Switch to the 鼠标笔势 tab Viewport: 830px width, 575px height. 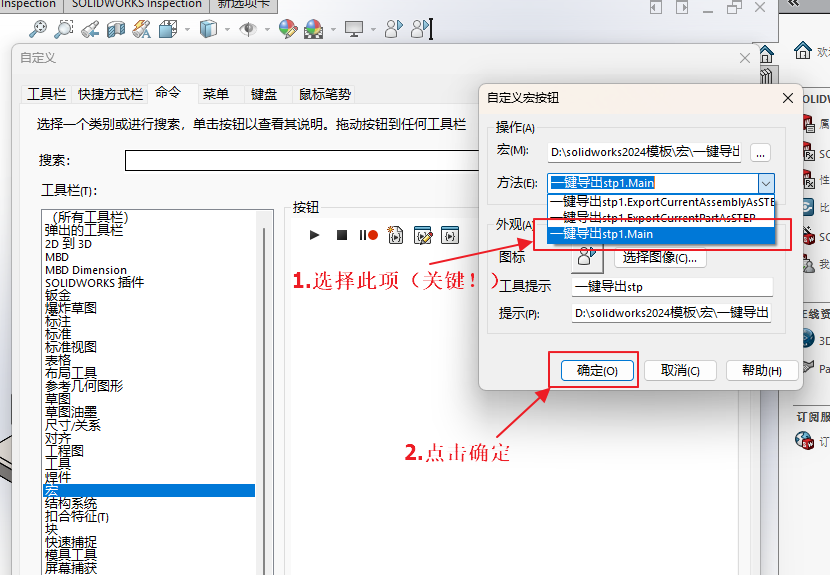(x=325, y=94)
